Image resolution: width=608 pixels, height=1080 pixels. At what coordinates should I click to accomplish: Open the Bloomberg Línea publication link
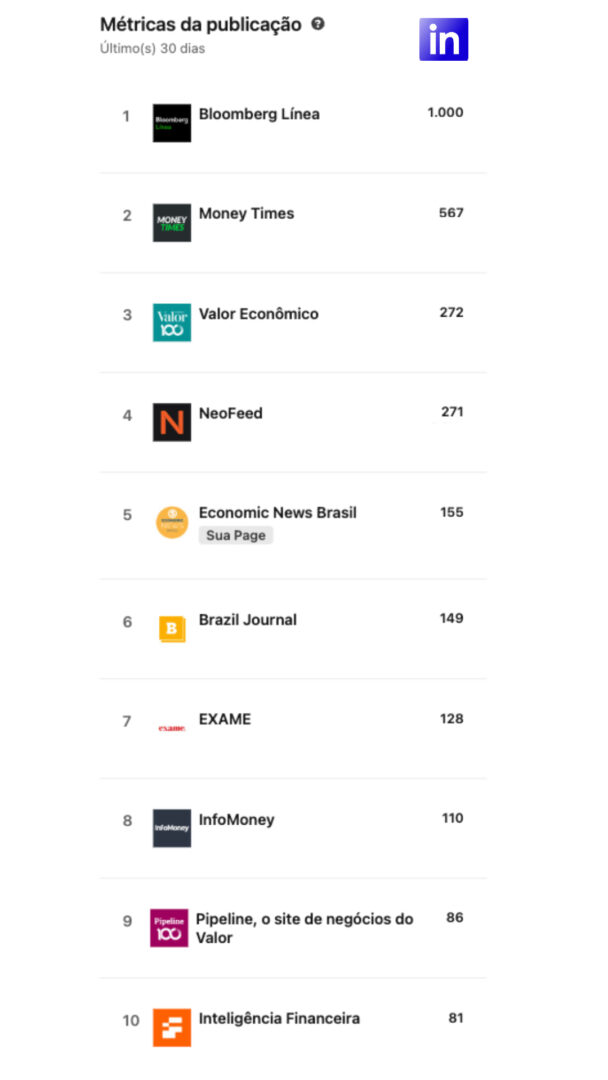pos(259,114)
